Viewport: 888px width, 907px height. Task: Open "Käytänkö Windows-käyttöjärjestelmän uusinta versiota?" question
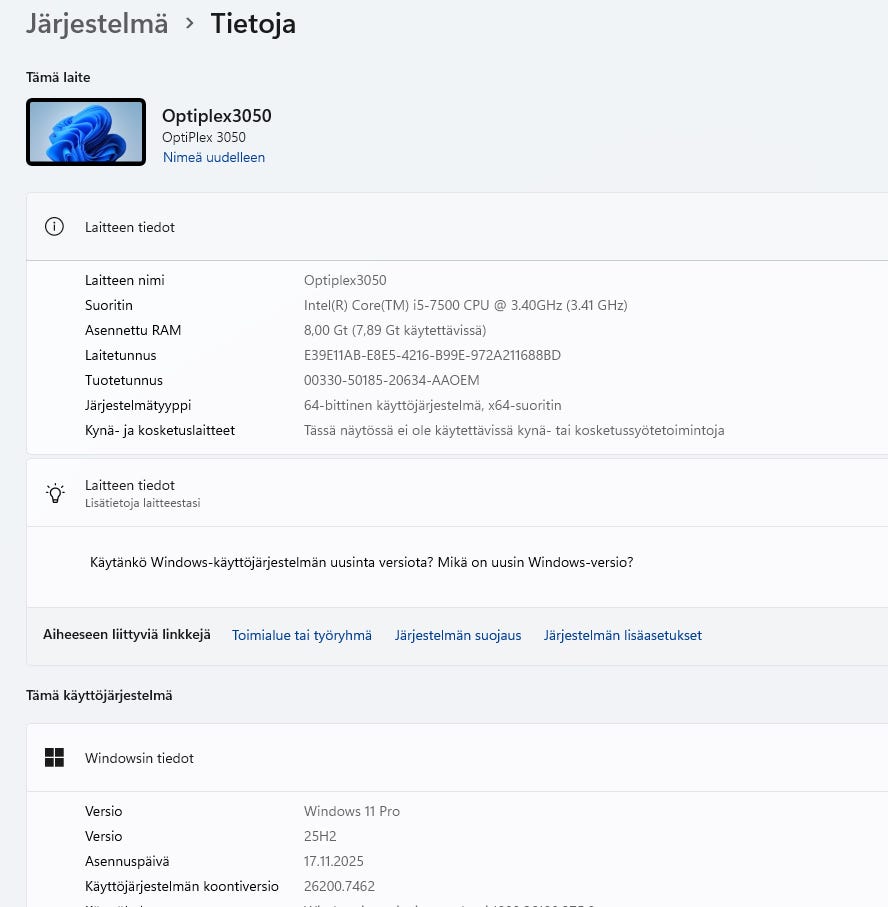262,562
